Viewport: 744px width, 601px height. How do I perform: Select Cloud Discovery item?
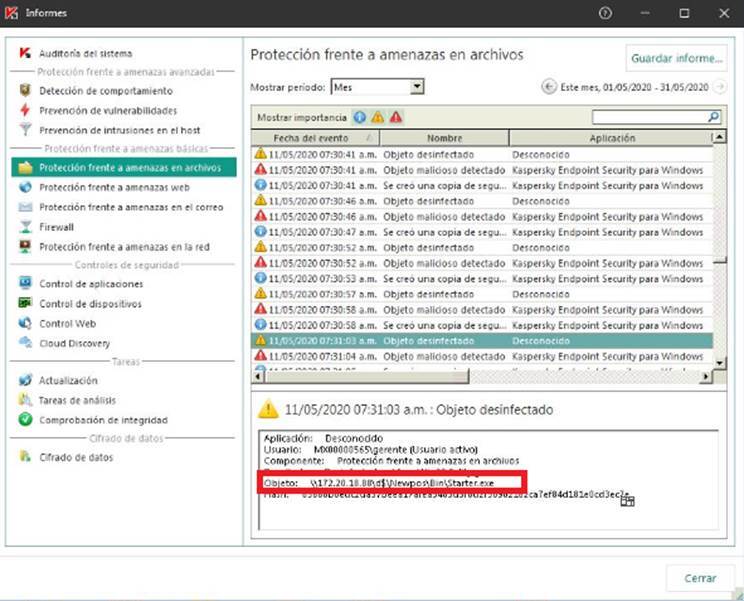(x=74, y=343)
